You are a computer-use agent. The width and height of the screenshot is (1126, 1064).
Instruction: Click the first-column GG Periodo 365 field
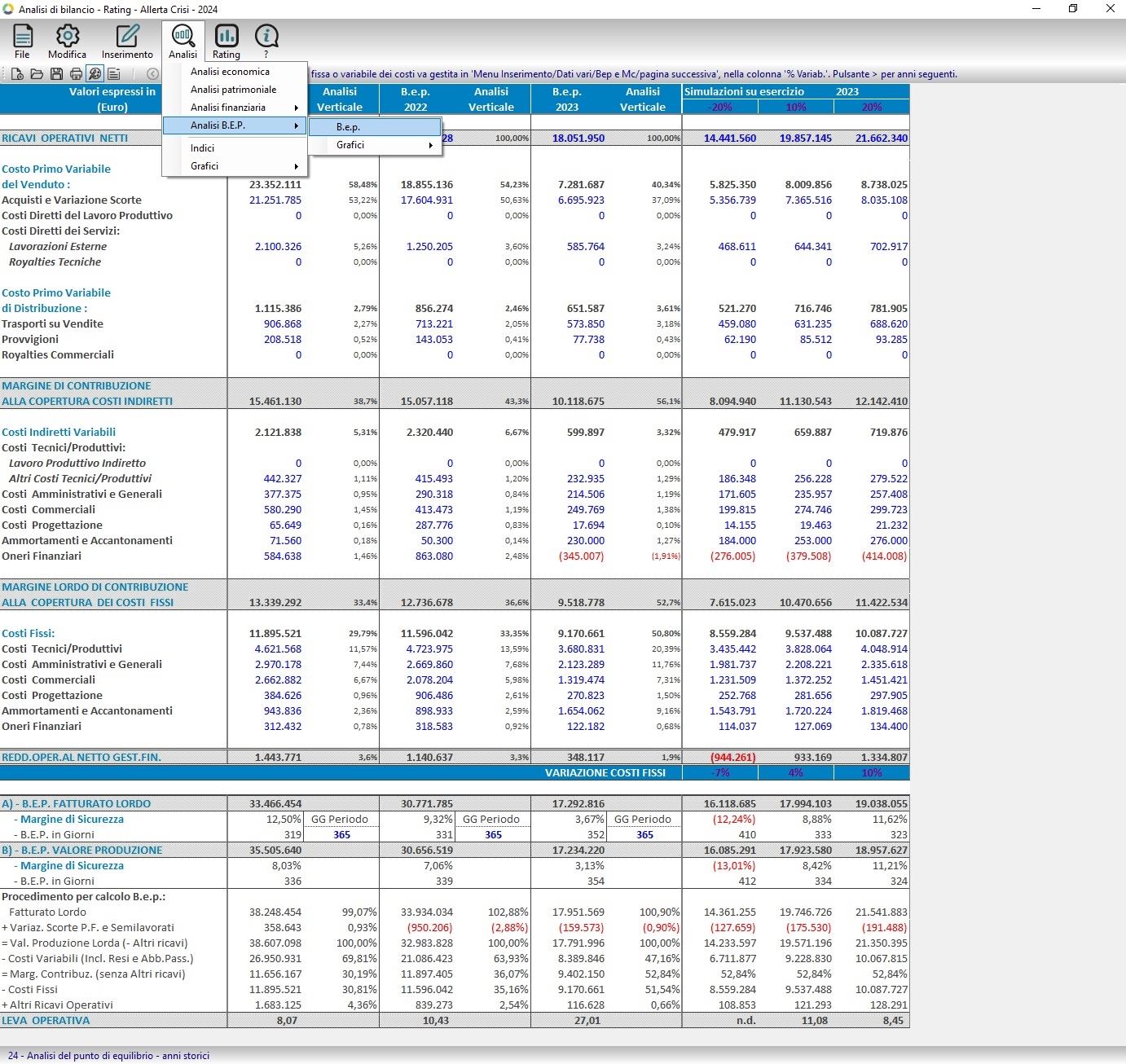(341, 835)
